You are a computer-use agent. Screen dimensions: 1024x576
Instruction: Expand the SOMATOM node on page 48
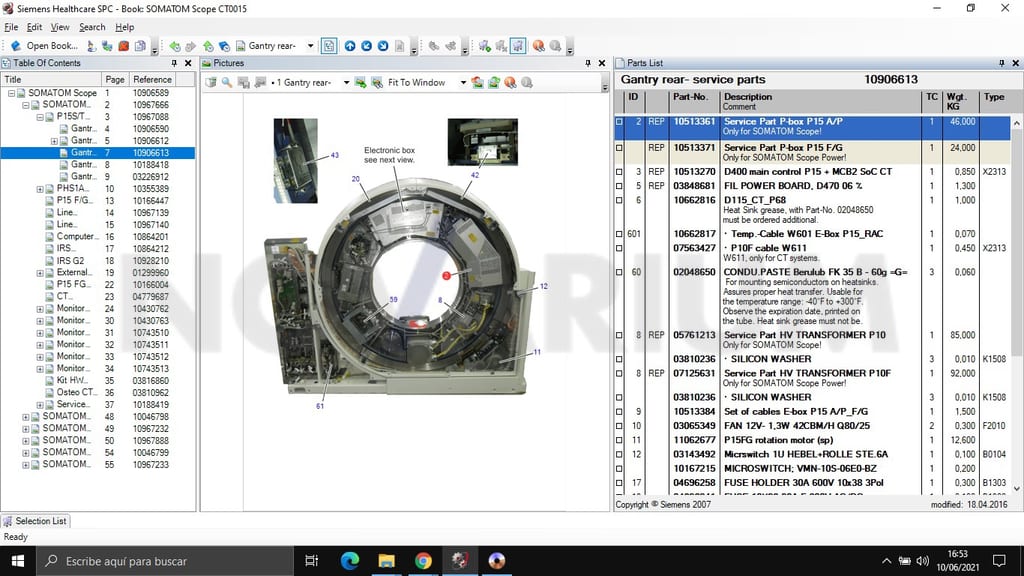coord(25,417)
